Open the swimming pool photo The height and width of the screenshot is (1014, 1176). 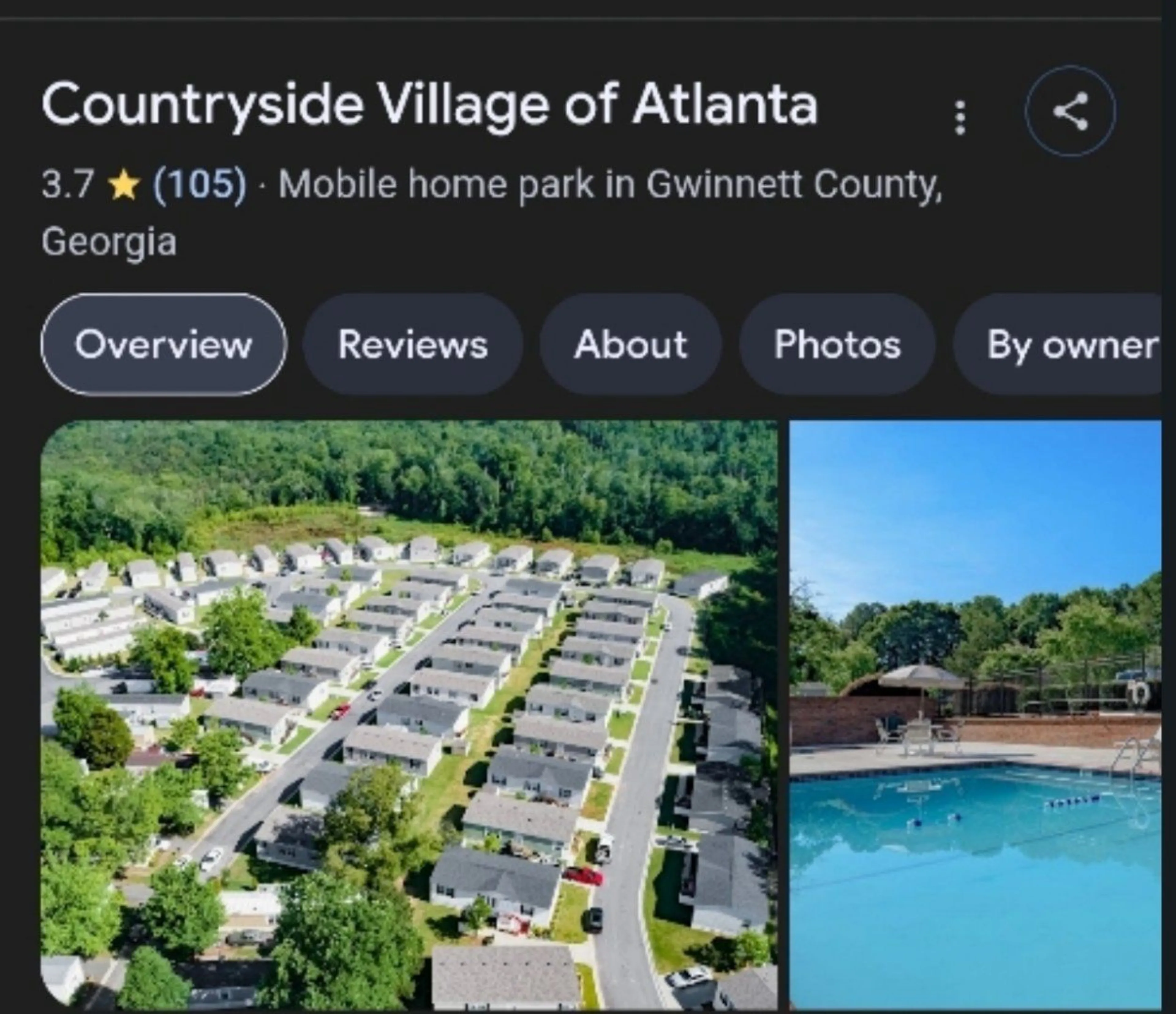975,714
